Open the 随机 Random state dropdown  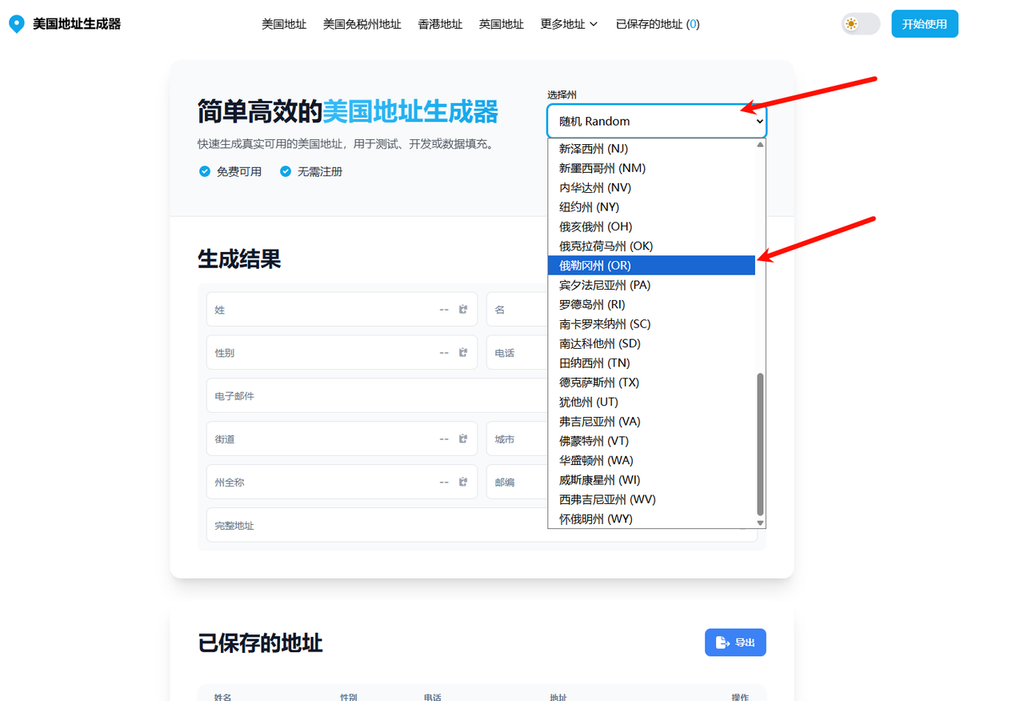click(656, 121)
